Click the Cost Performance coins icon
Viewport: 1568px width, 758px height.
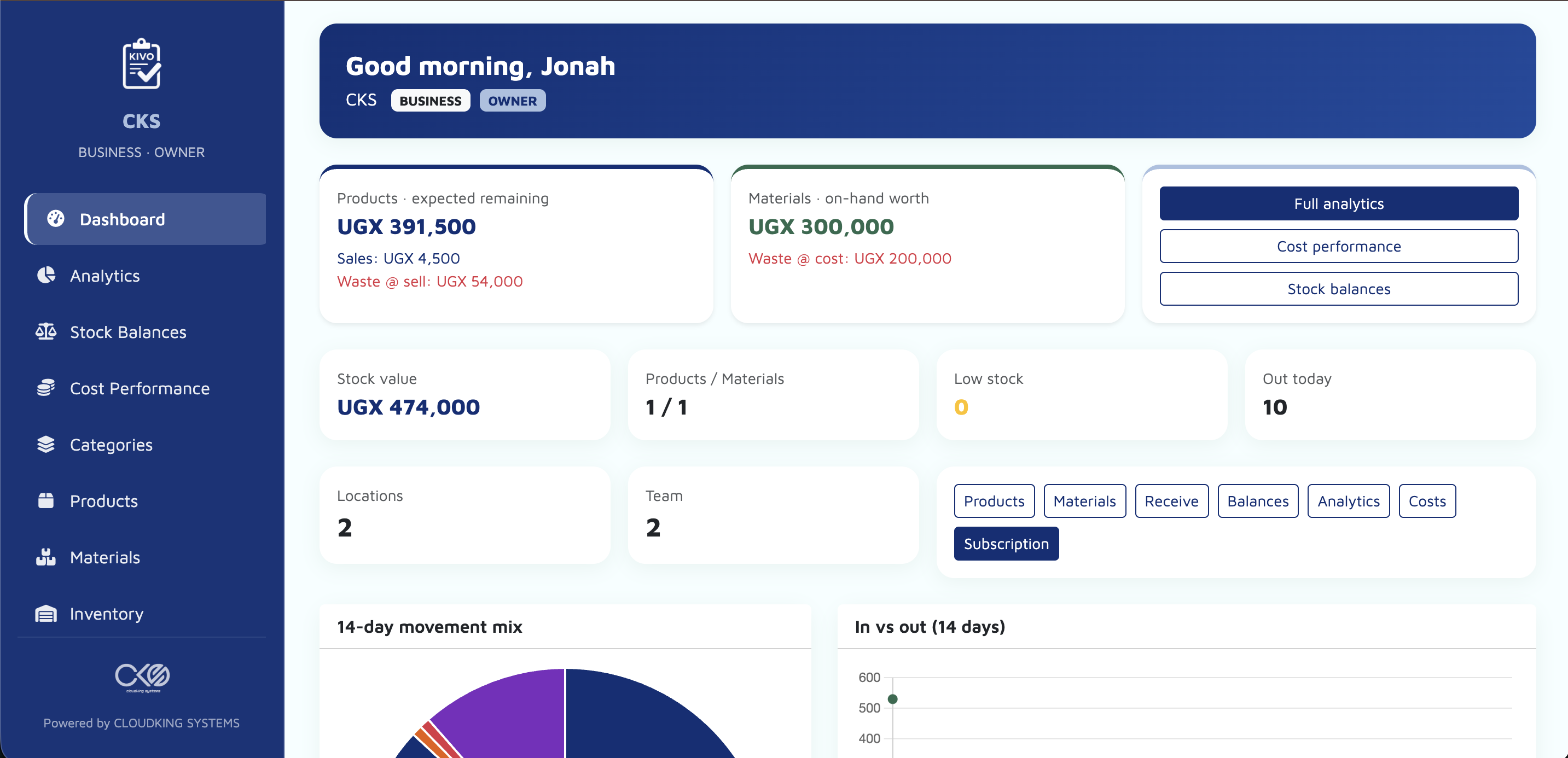click(x=45, y=388)
